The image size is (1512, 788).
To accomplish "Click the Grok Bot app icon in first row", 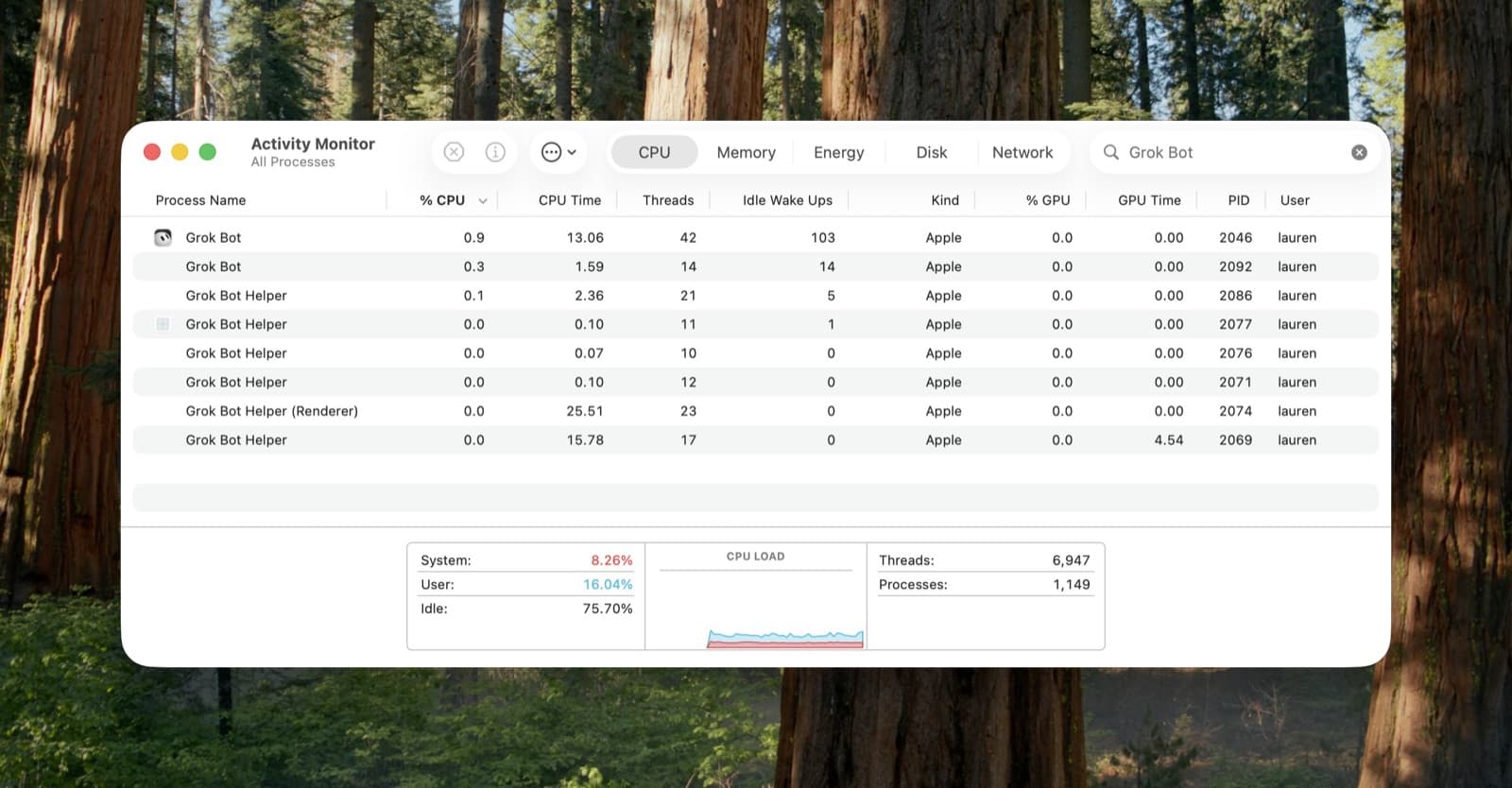I will pyautogui.click(x=163, y=237).
